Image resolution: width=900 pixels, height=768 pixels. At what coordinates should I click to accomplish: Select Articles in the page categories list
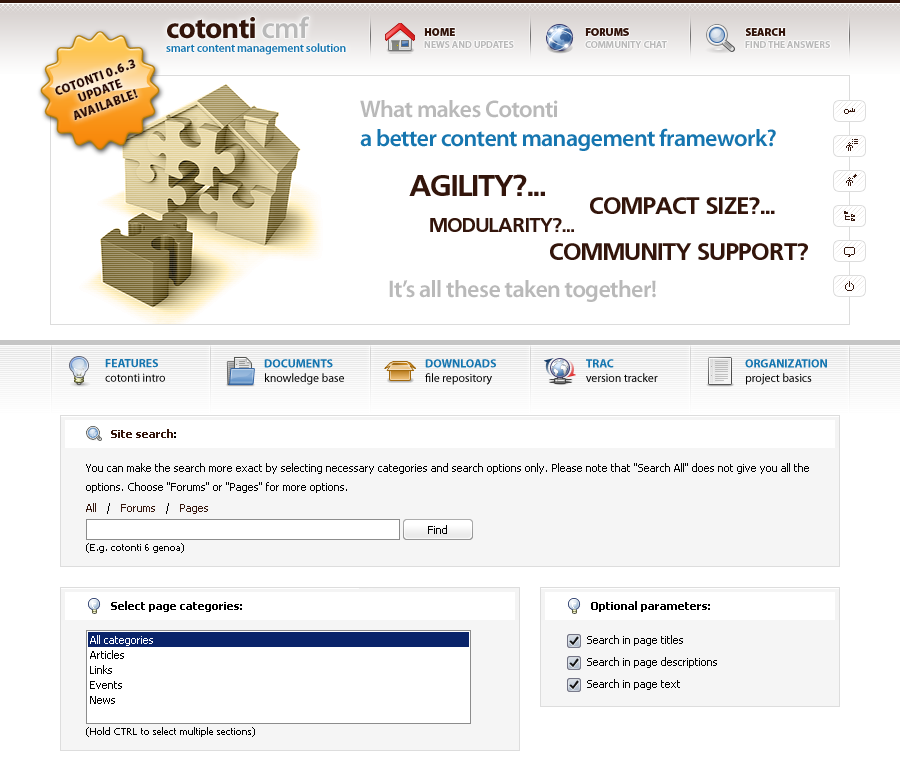(107, 655)
